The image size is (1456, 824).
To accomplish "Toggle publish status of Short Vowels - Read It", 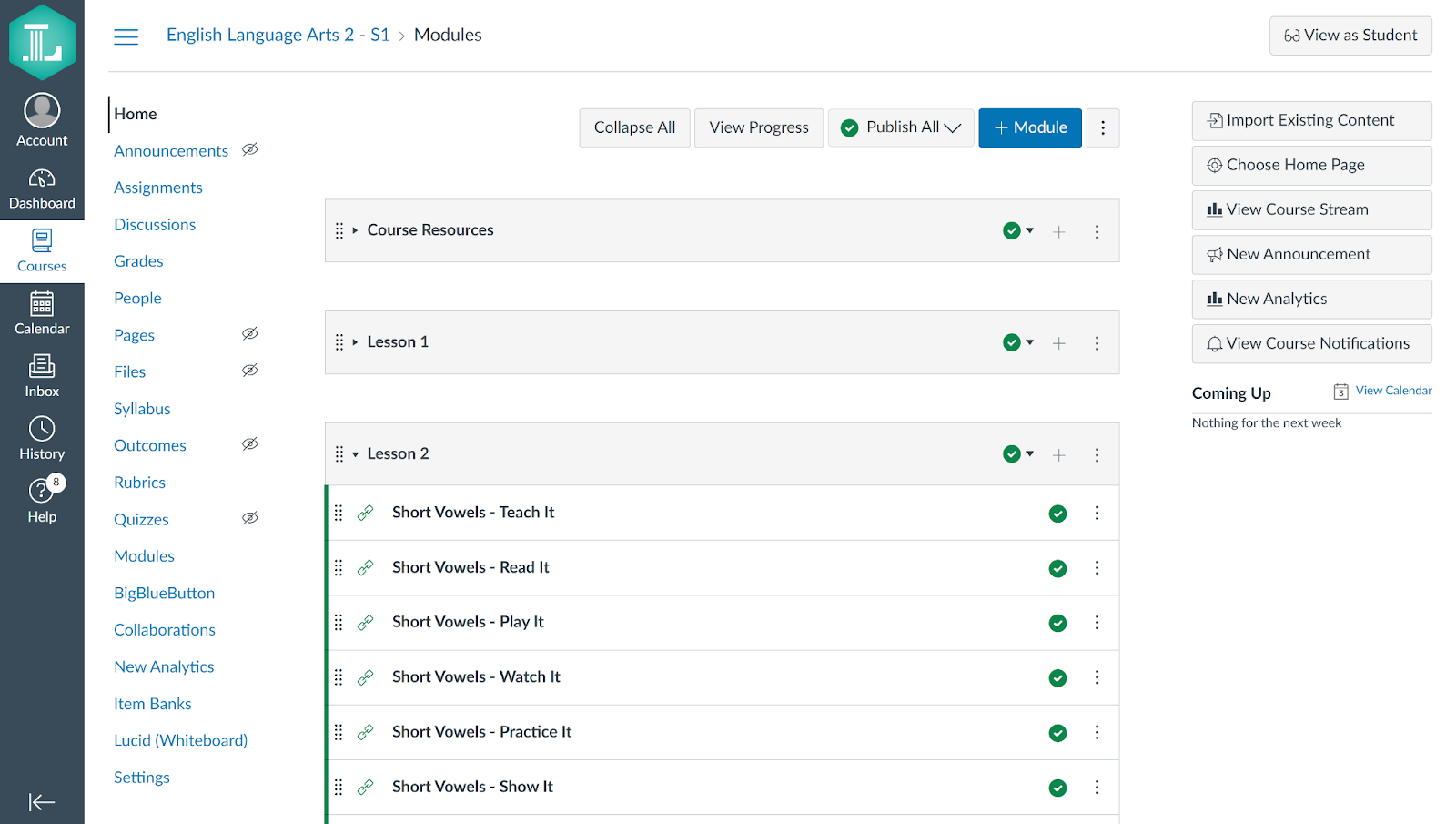I will click(1057, 568).
